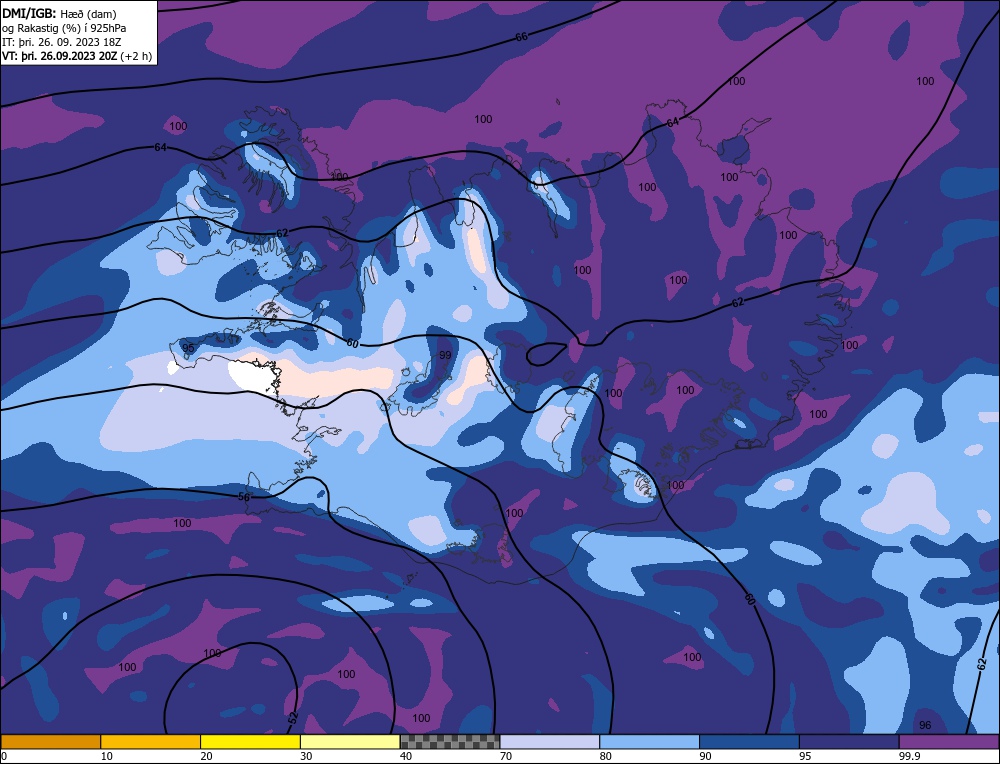Click the lavender 70–80 legend swatch
The image size is (1000, 764).
tap(550, 742)
